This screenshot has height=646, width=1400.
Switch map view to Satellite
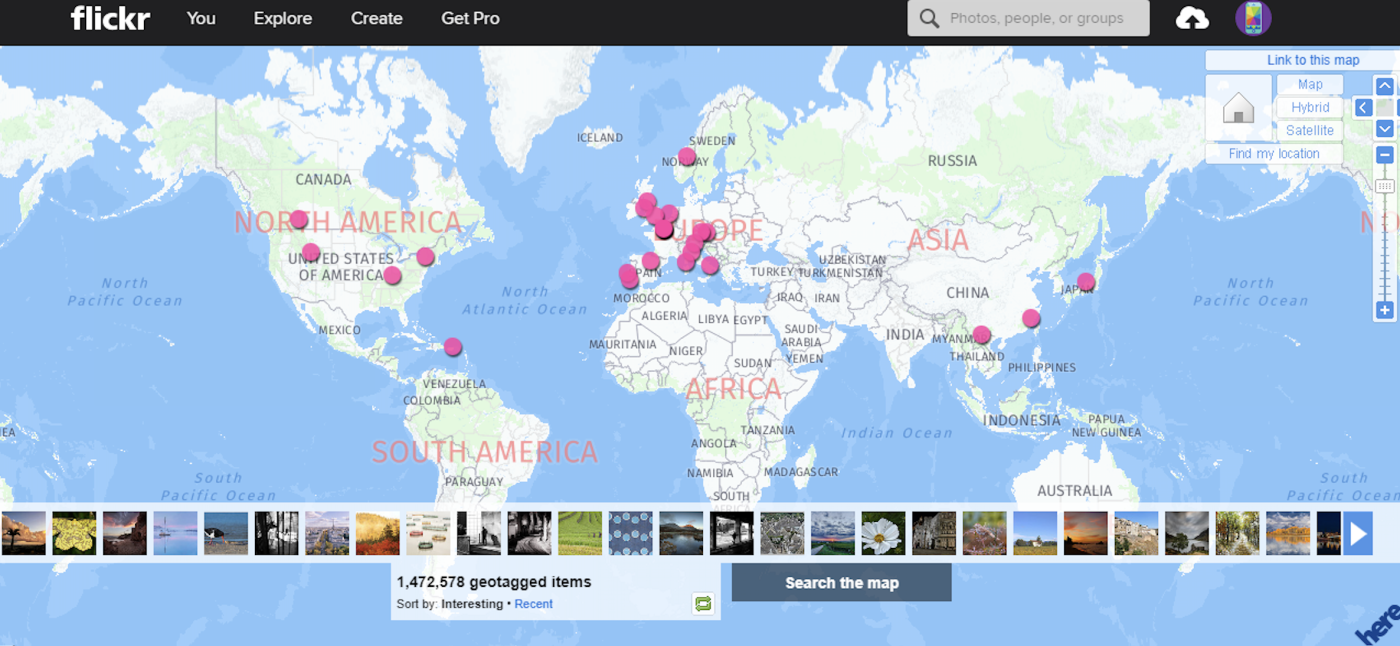(x=1310, y=131)
